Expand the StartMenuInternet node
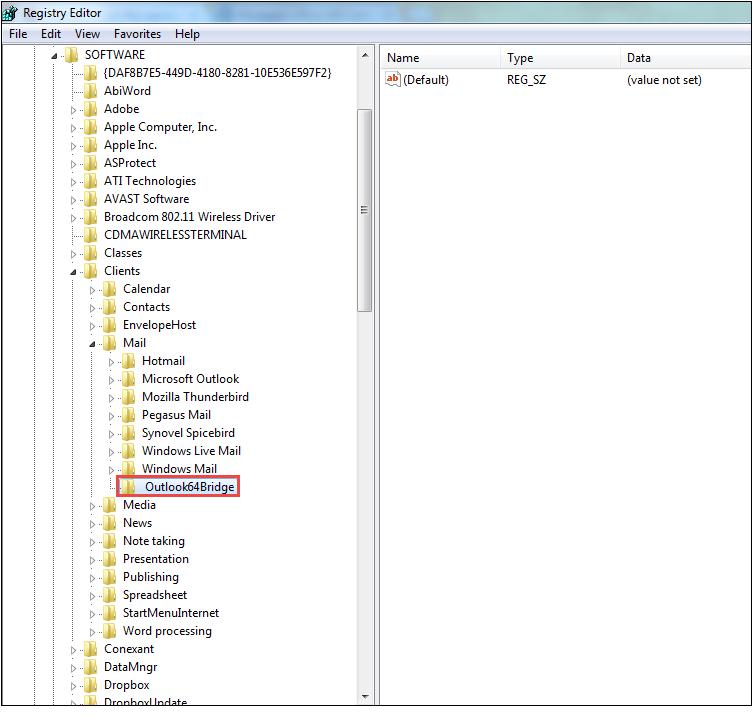The image size is (753, 720). click(92, 614)
